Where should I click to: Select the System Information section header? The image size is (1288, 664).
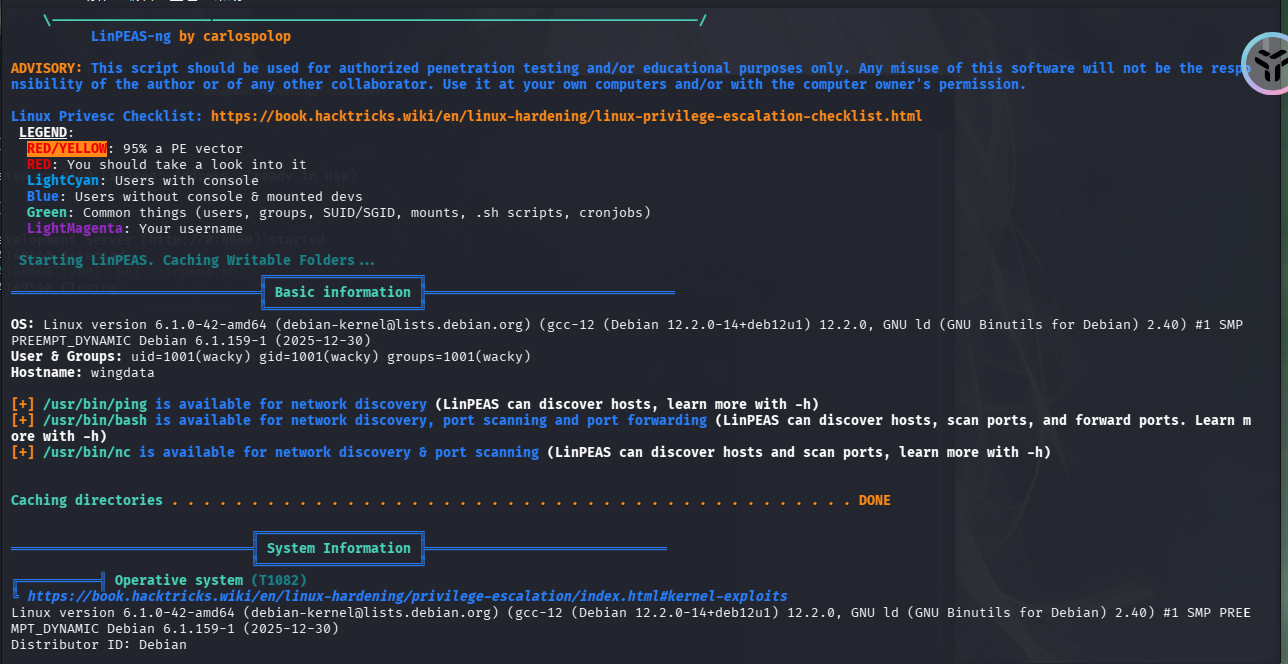point(338,548)
